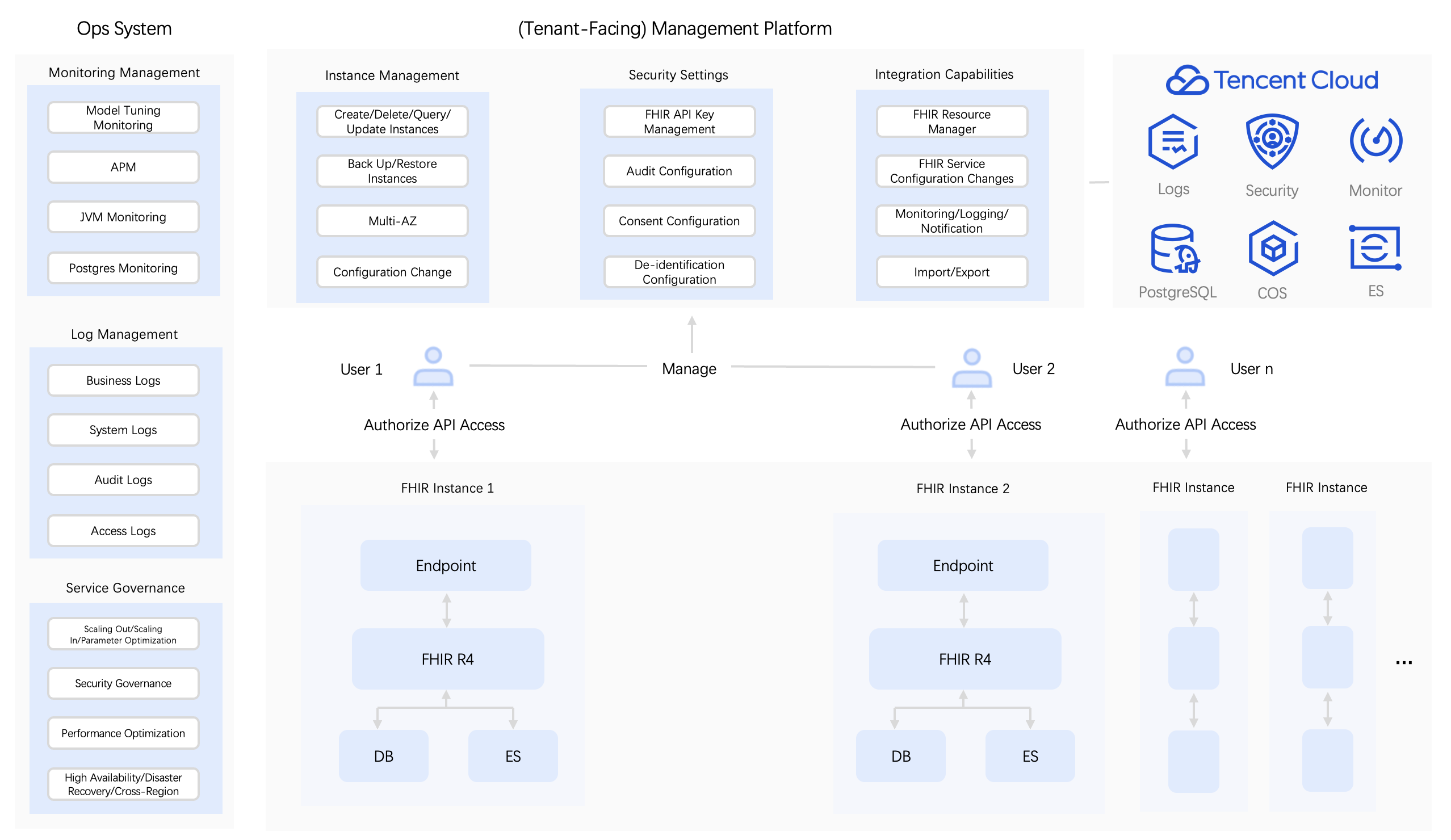Select Performance Optimization box
This screenshot has height=840, width=1451.
pos(123,733)
